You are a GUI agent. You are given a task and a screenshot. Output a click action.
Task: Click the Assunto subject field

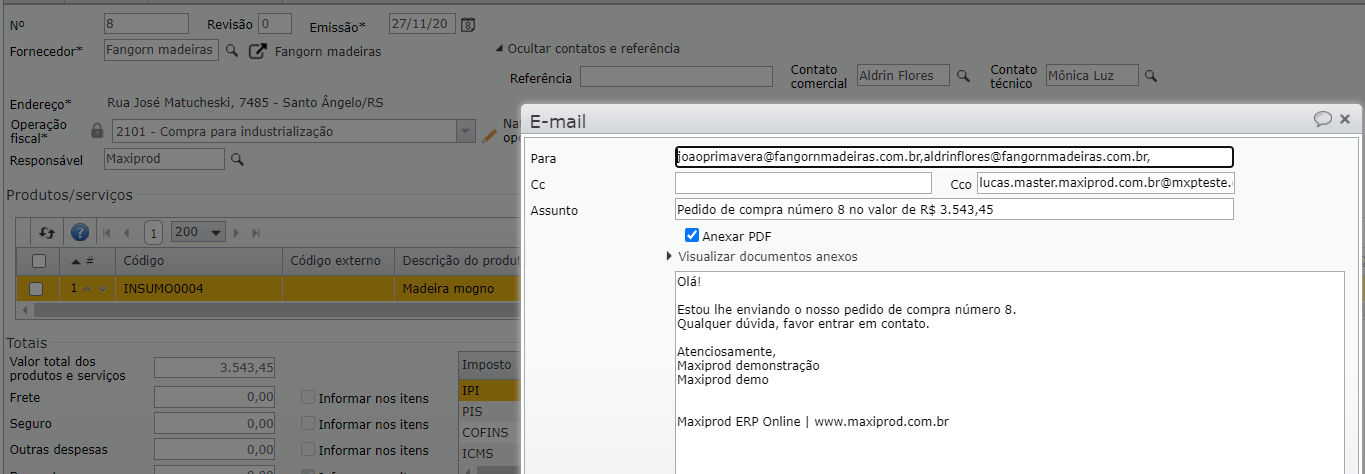[x=954, y=209]
